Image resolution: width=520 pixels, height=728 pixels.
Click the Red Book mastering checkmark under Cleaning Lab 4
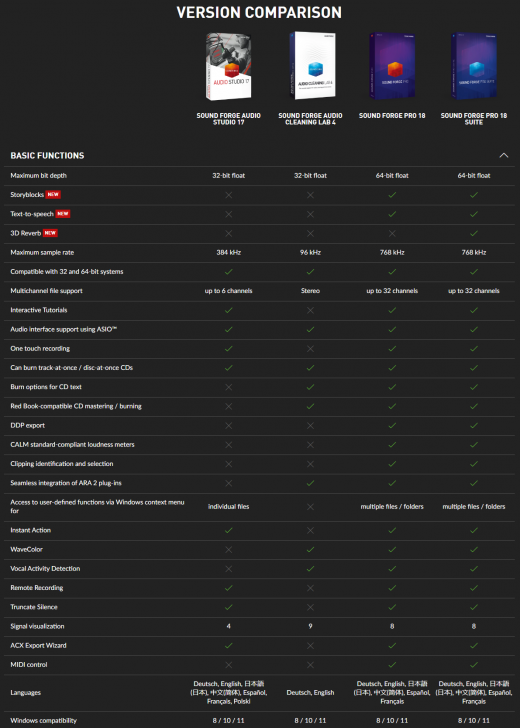[310, 406]
